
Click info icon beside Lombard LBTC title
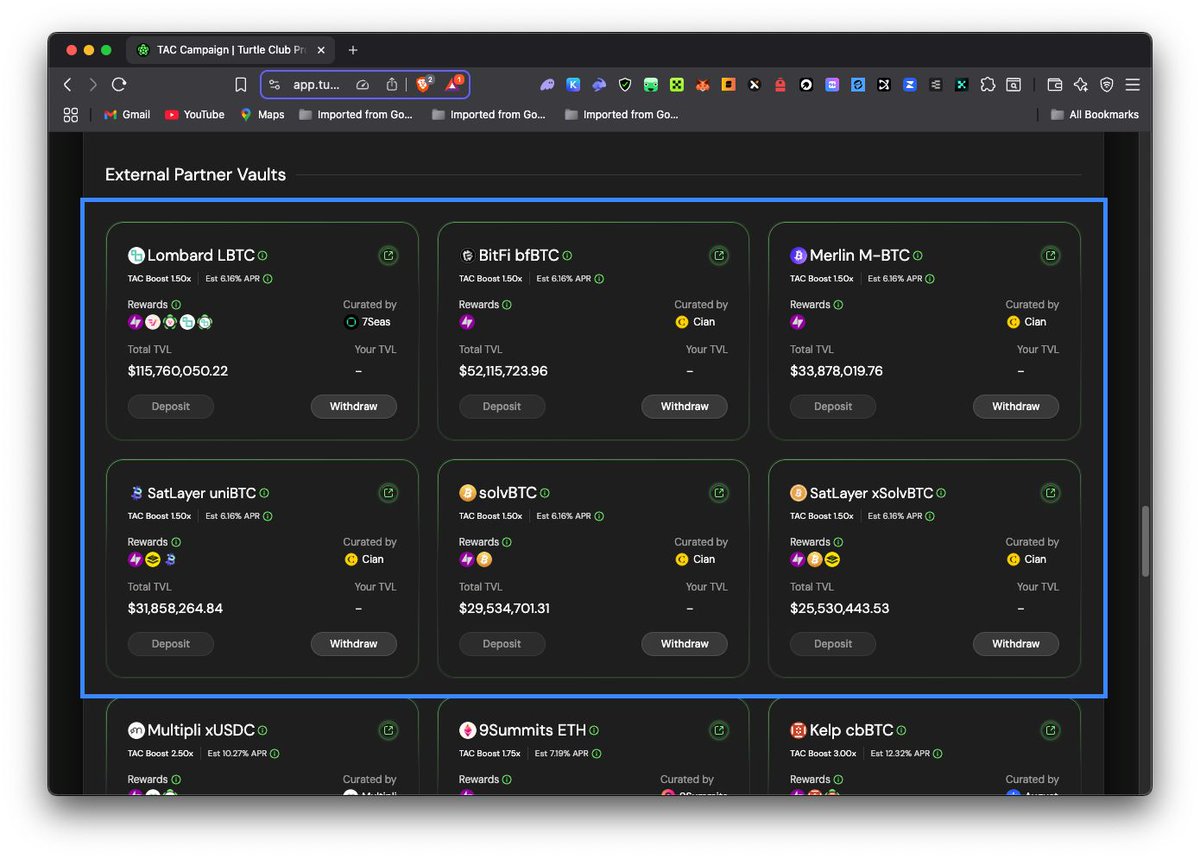coord(263,256)
